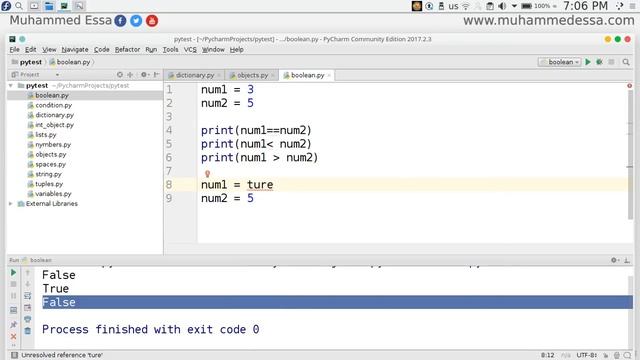Screen dimensions: 640x360
Task: Open Project panel gear settings
Action: point(144,75)
